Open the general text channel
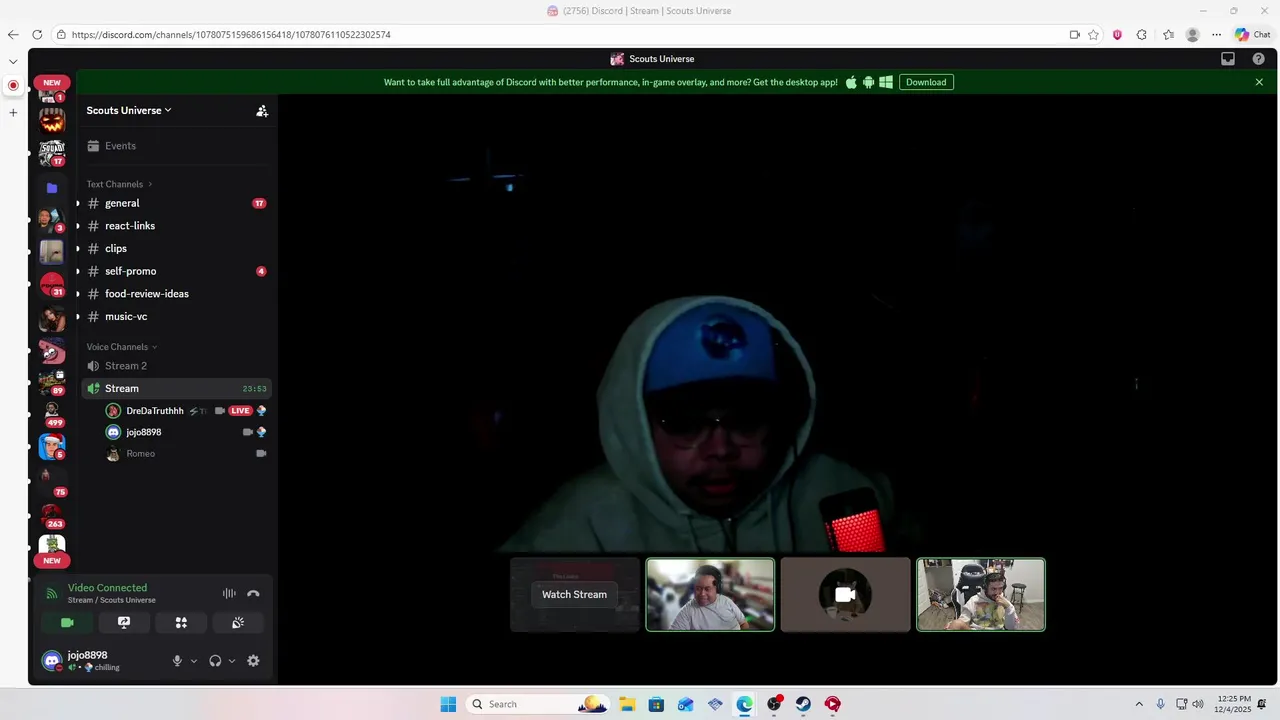This screenshot has height=720, width=1280. coord(176,203)
